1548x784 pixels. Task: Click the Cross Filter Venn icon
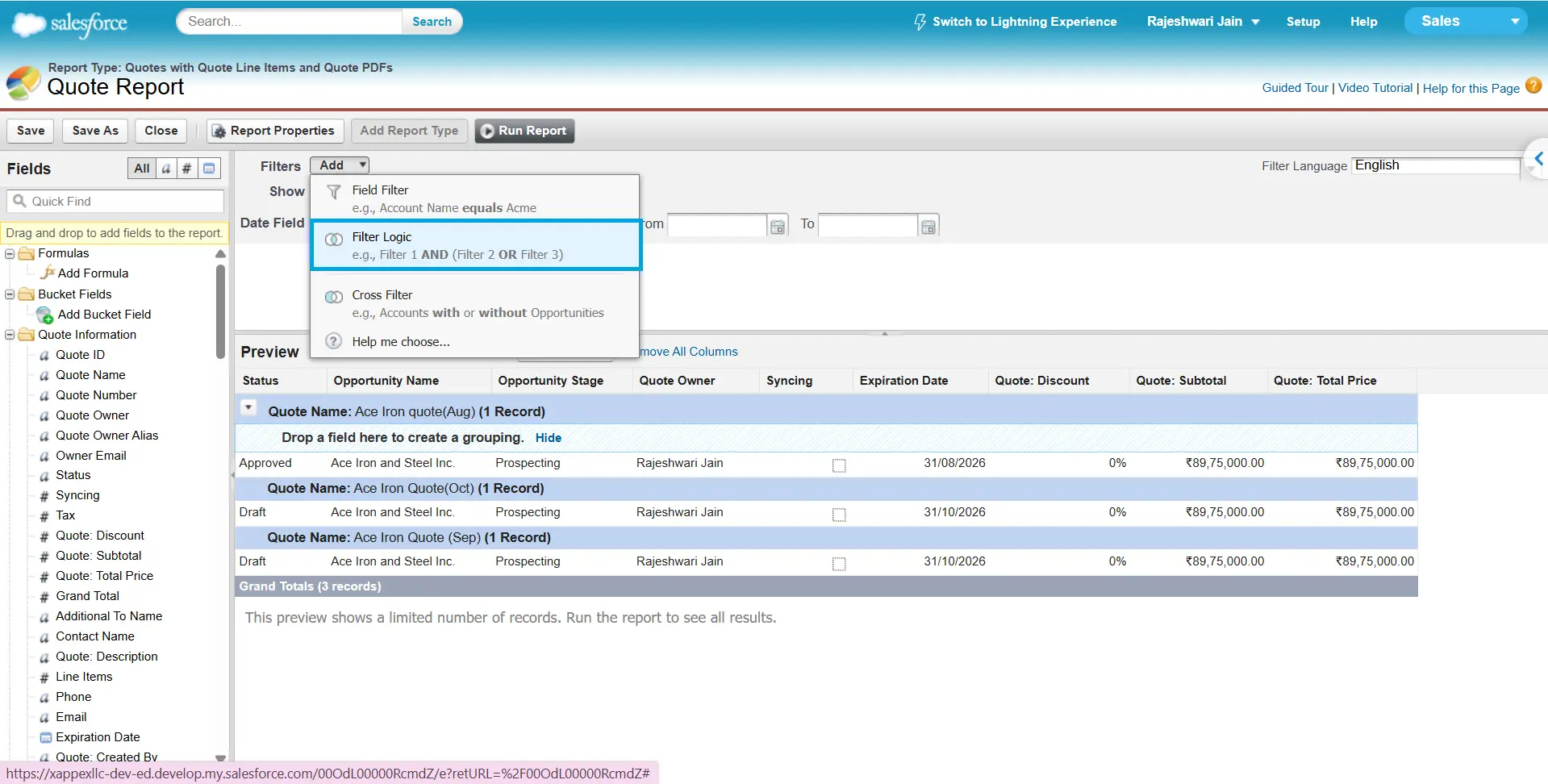coord(334,297)
